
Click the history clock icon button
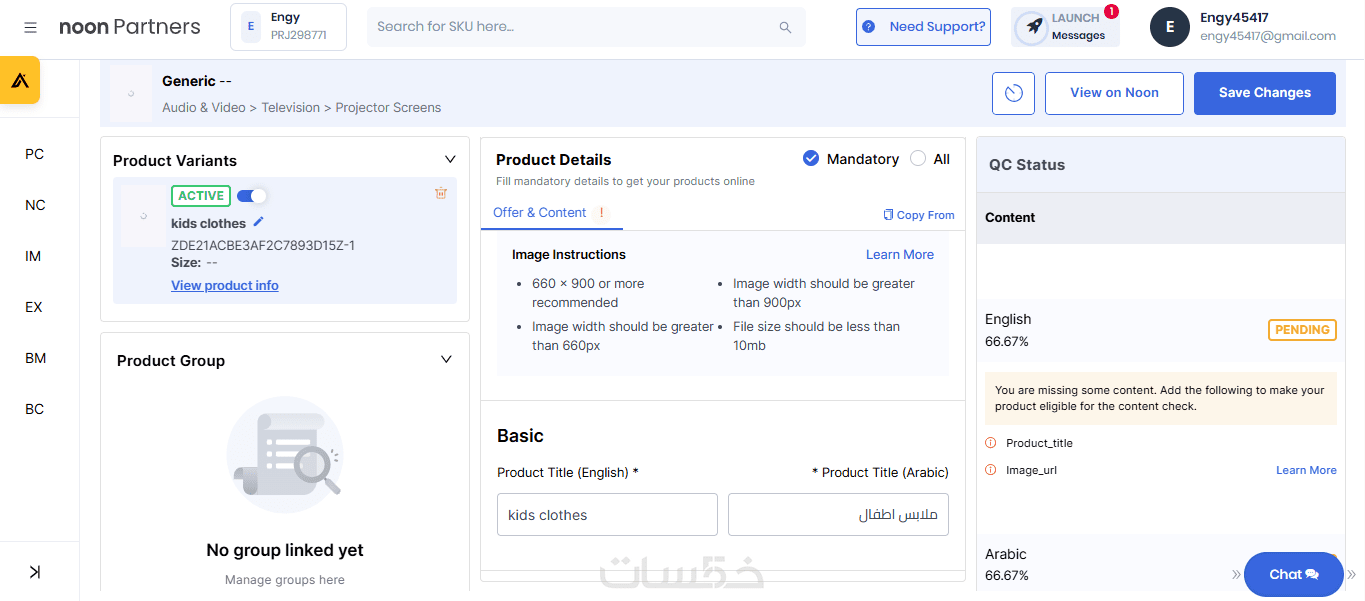[1013, 93]
